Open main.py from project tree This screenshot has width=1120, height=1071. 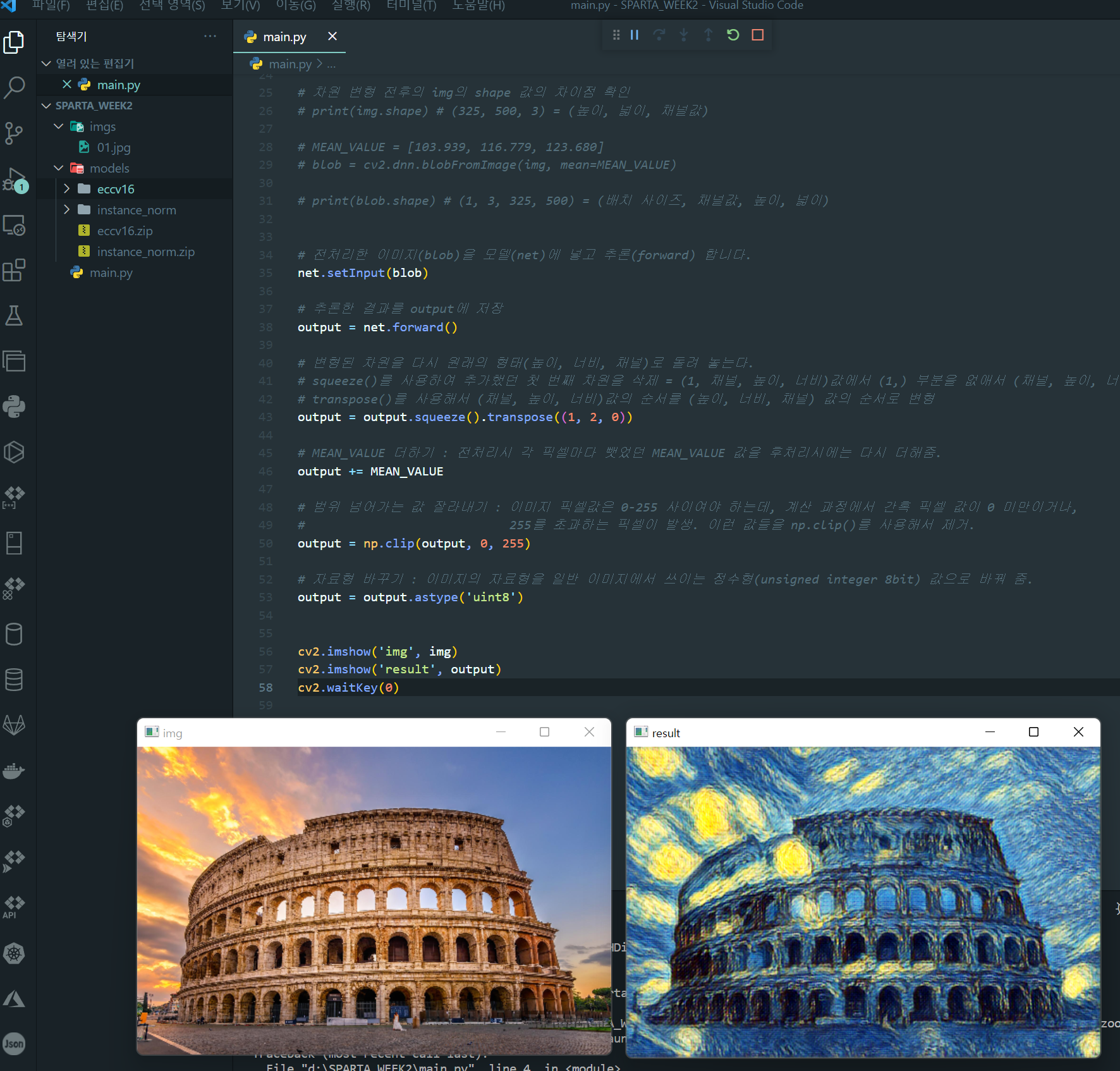click(x=111, y=272)
